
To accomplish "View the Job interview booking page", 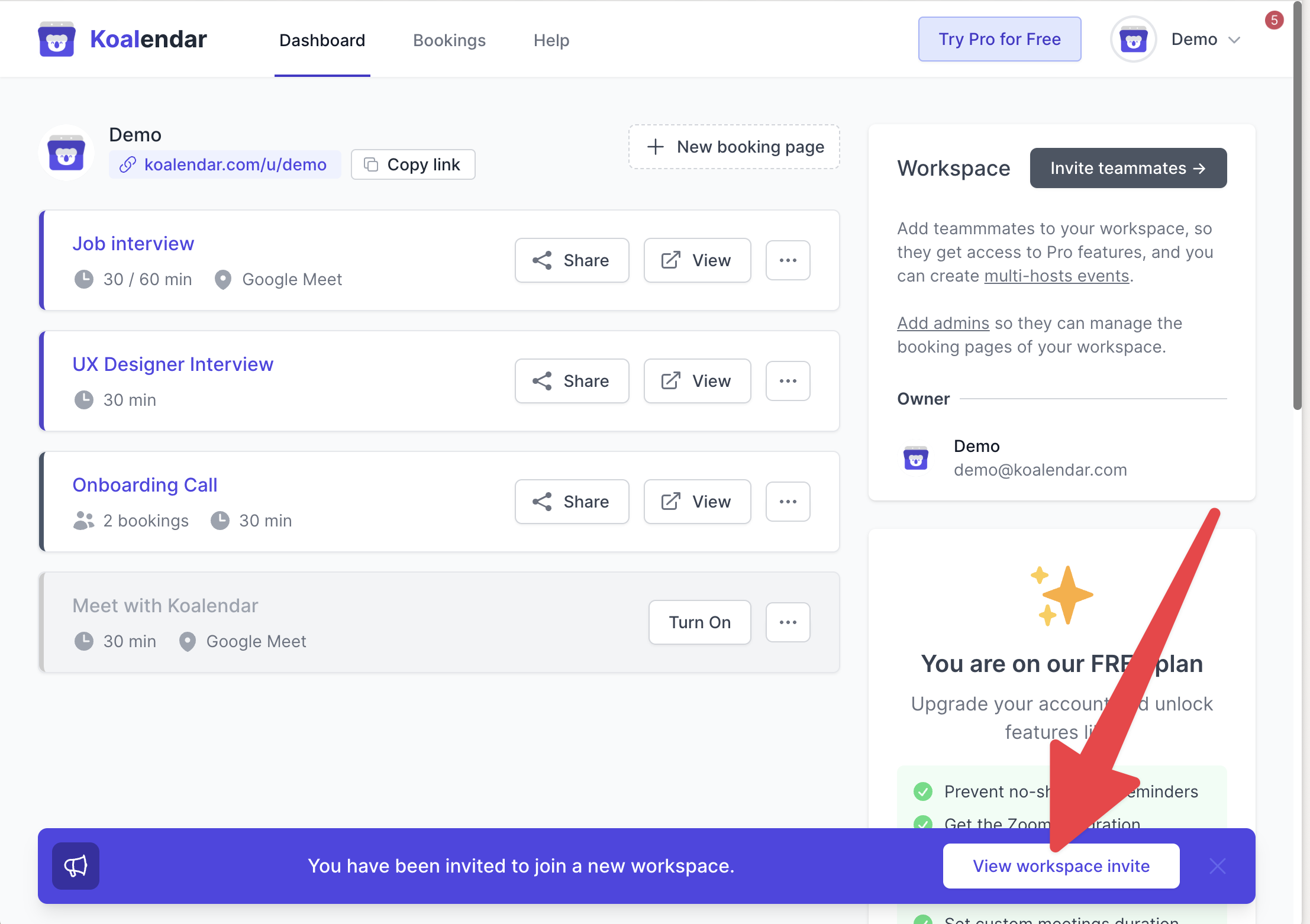I will [697, 260].
